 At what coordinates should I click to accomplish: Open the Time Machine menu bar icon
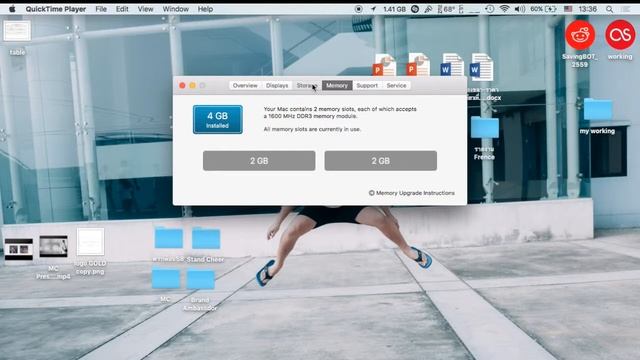point(490,9)
